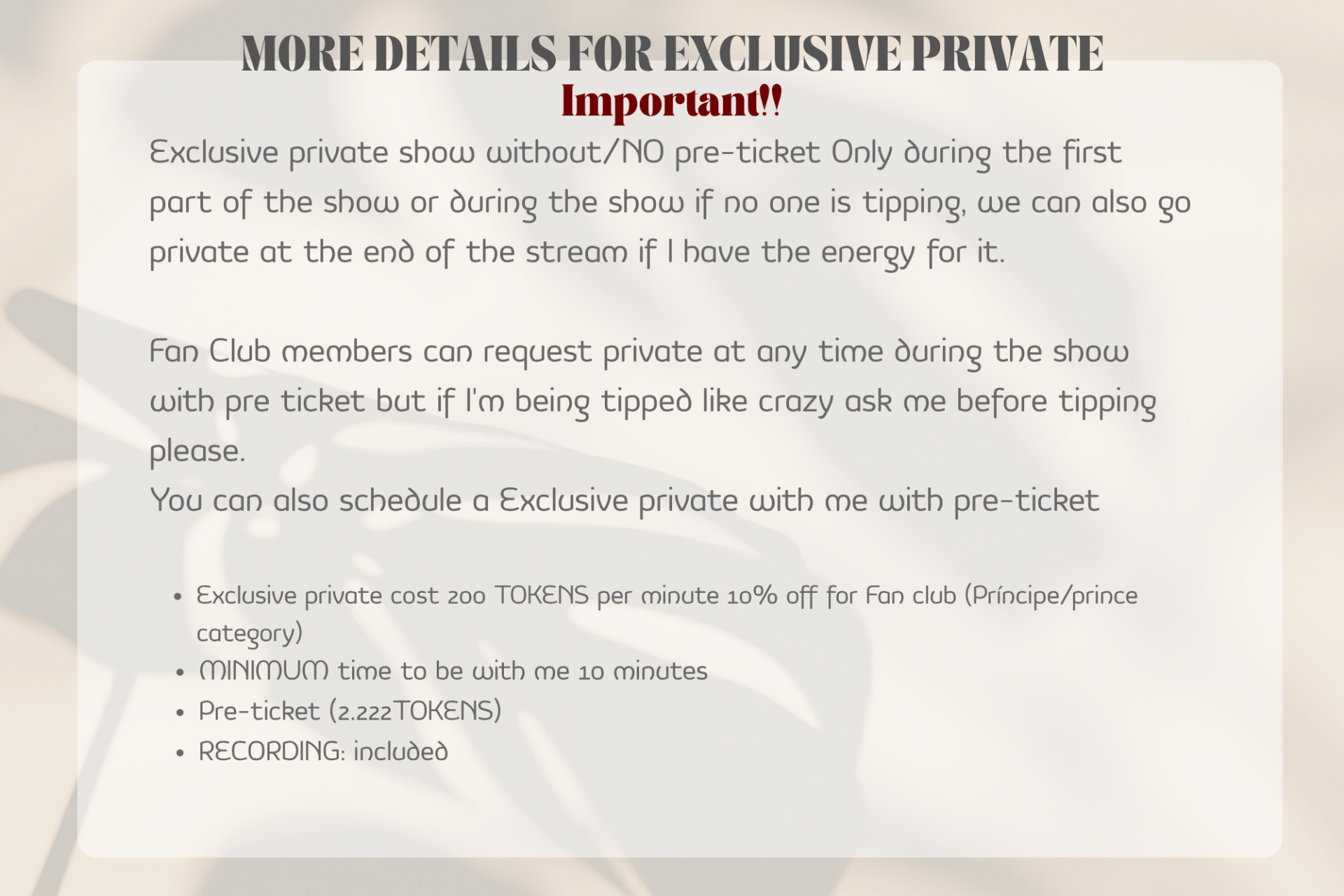The image size is (1344, 896).
Task: Click the 'RECORDING: included' list item
Action: (323, 752)
